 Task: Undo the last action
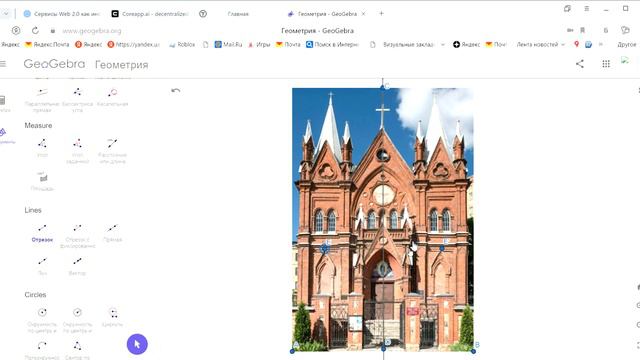tap(176, 91)
